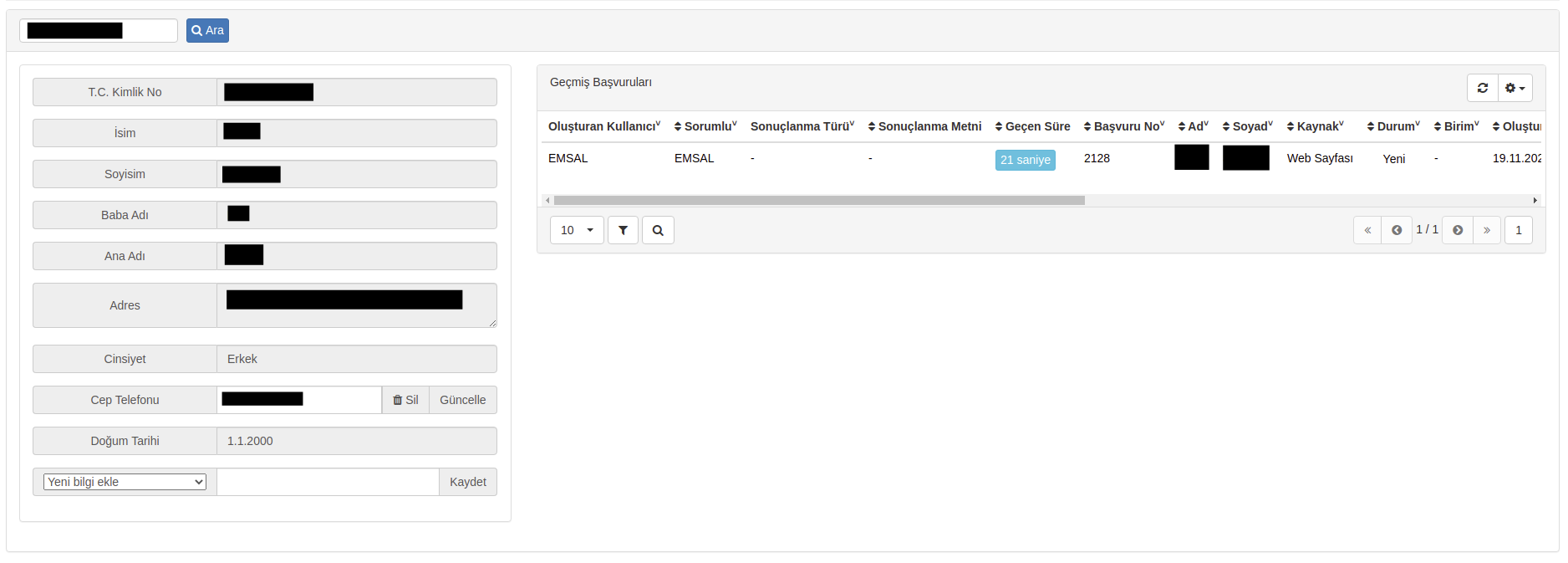1568x563 pixels.
Task: Click the application number 2128 cell
Action: point(1097,158)
